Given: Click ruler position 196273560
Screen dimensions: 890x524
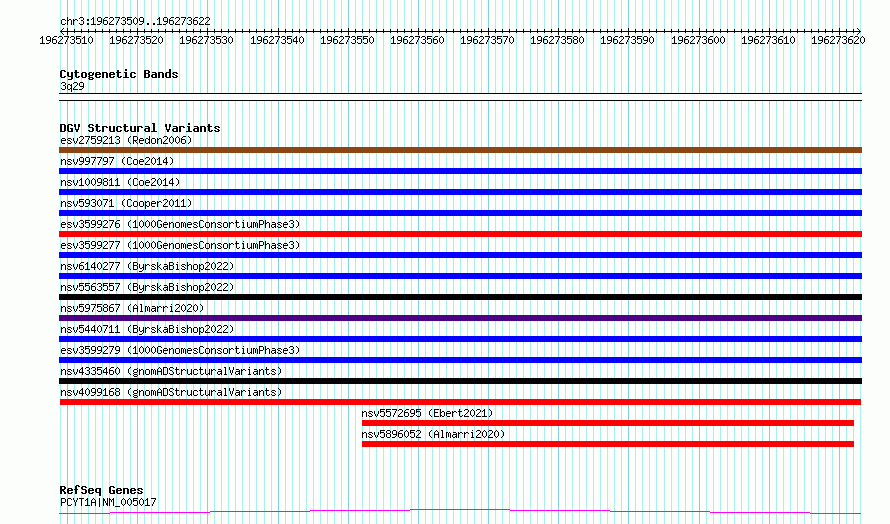Looking at the screenshot, I should click(417, 40).
